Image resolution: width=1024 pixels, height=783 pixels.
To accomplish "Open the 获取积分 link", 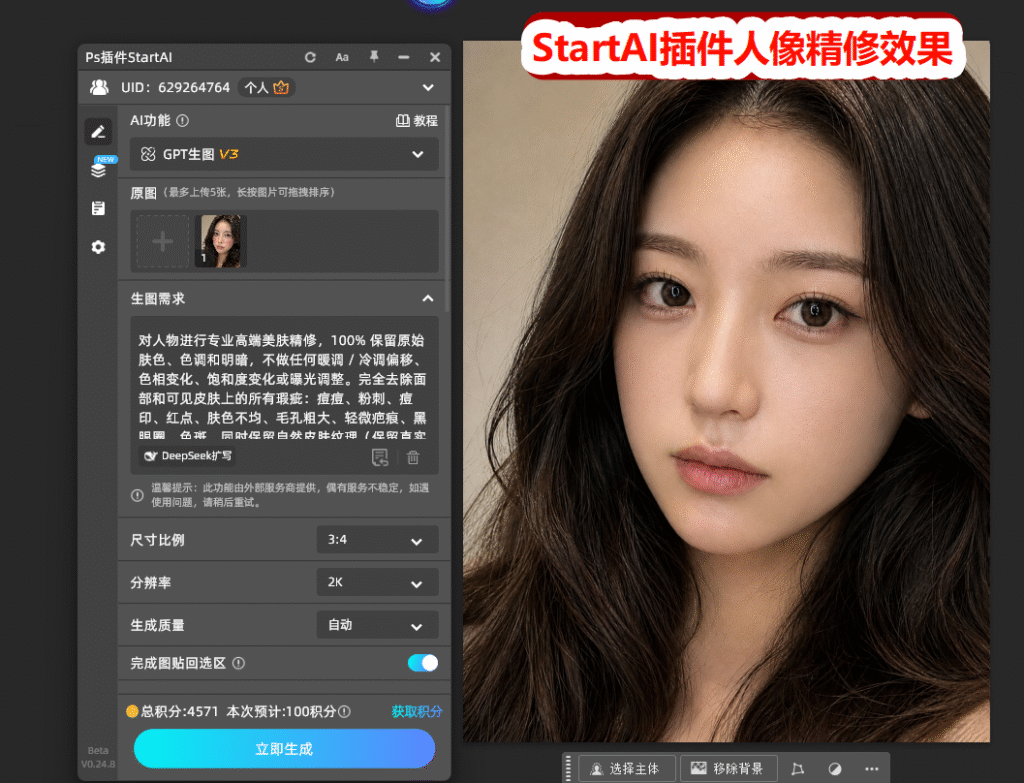I will tap(417, 711).
